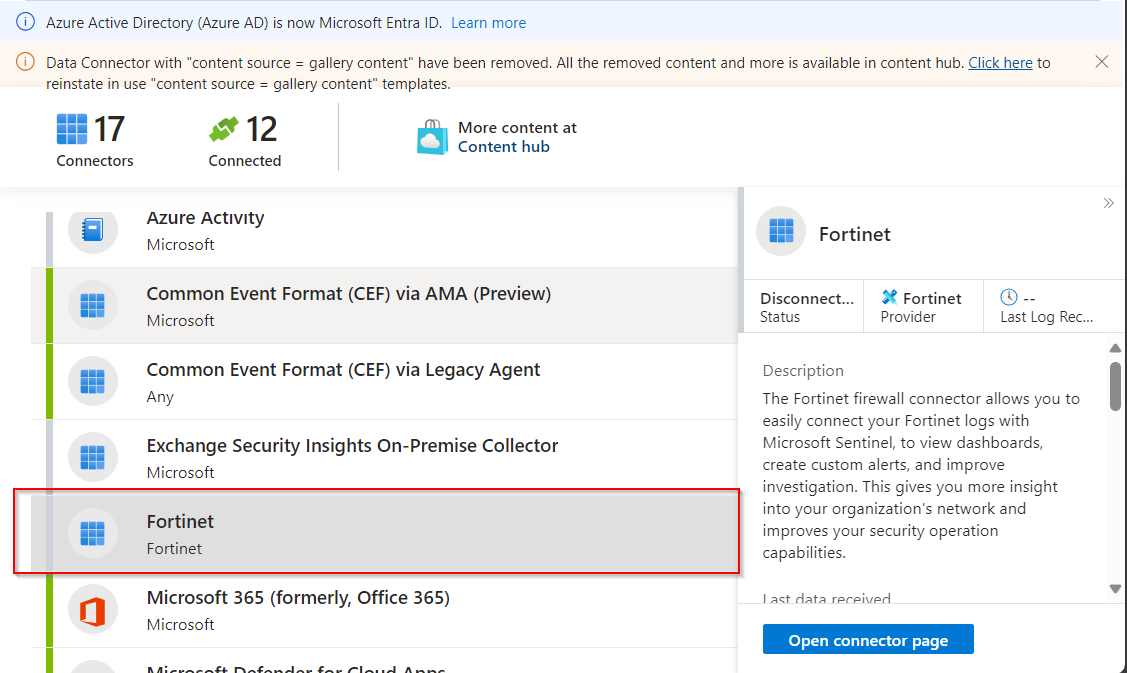Screen dimensions: 1127x673
Task: Click the Common Event Format via AMA connector icon
Action: 92,306
